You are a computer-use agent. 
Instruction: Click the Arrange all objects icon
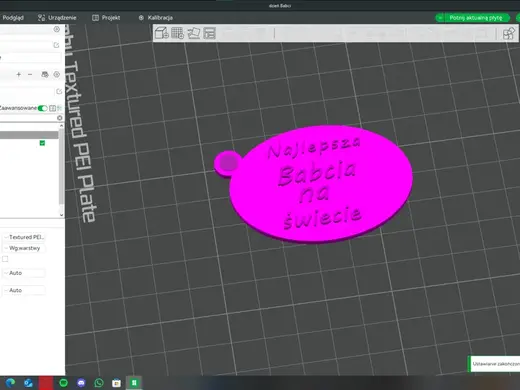coord(209,33)
